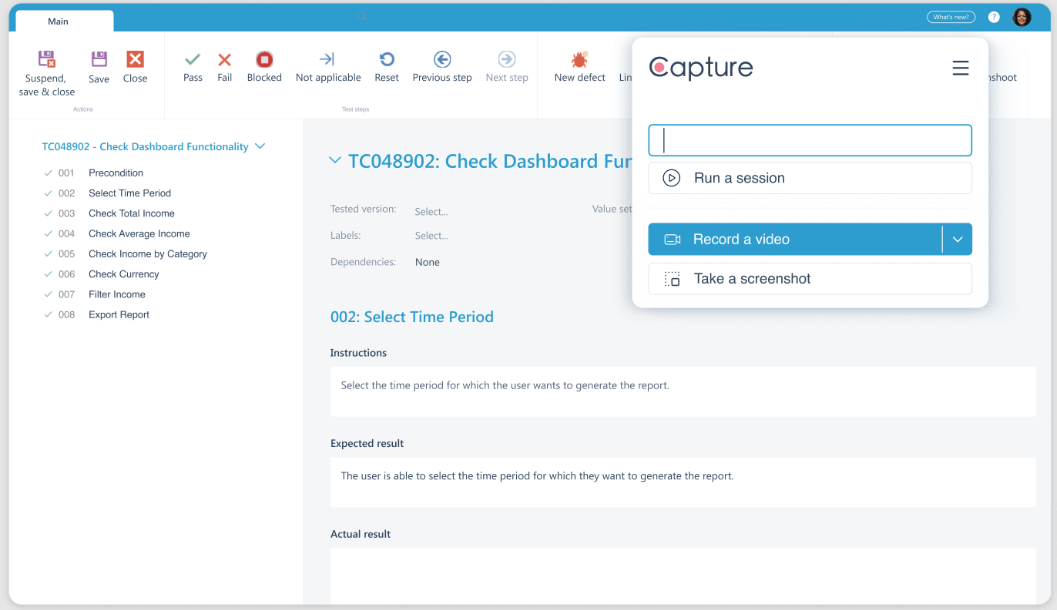Expand Record a video dropdown arrow
The width and height of the screenshot is (1057, 610).
pyautogui.click(x=957, y=240)
